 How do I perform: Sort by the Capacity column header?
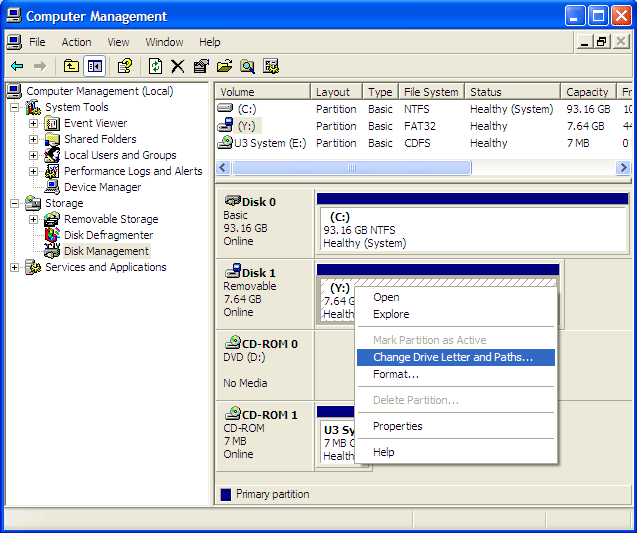pyautogui.click(x=588, y=92)
